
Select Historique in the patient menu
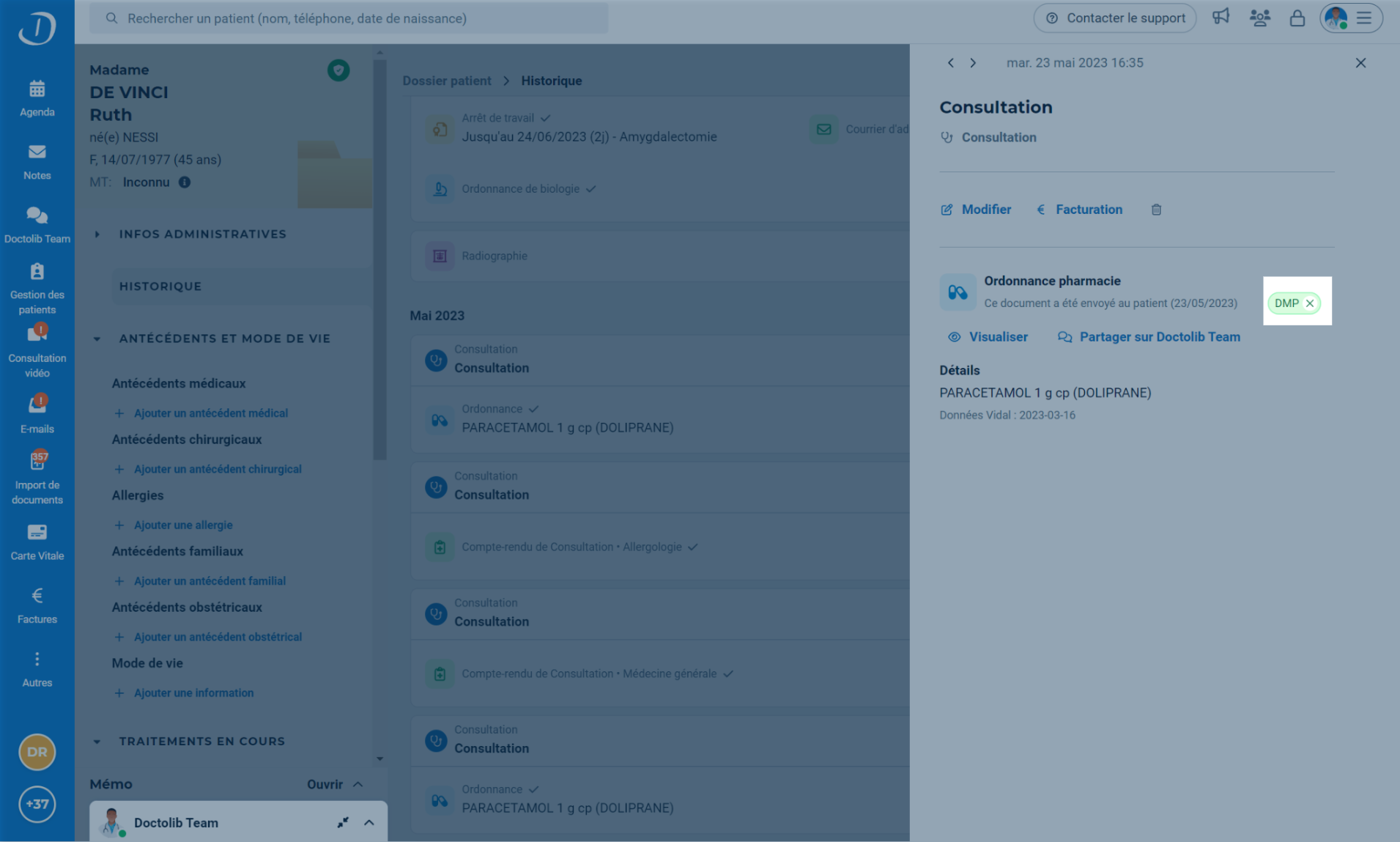(160, 287)
